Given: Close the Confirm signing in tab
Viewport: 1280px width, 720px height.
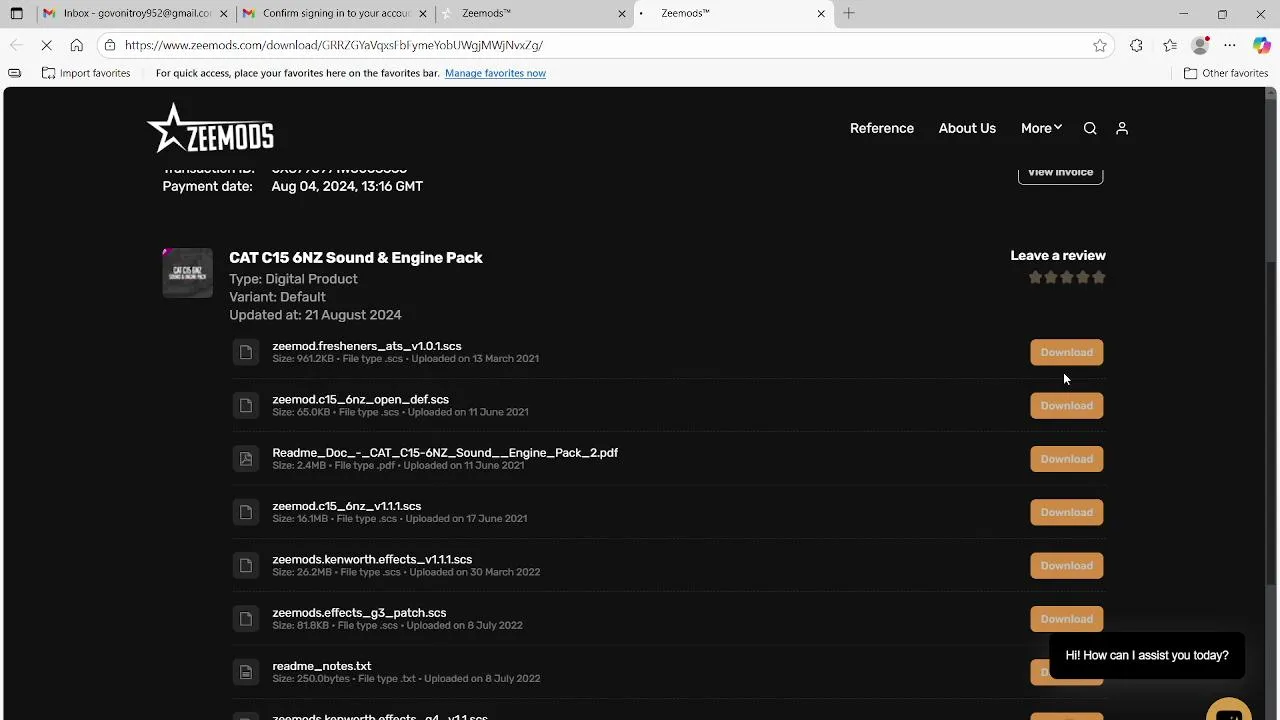Looking at the screenshot, I should tap(423, 13).
